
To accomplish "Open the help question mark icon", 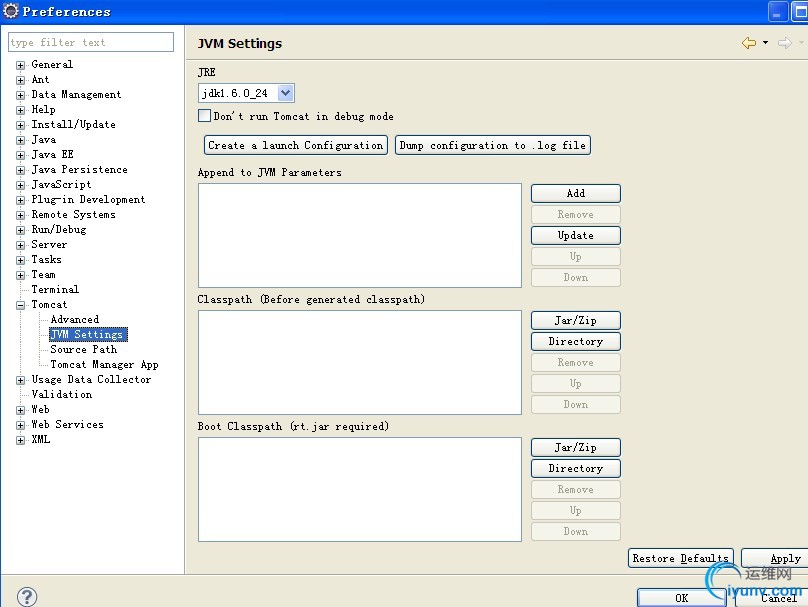I will pos(27,597).
